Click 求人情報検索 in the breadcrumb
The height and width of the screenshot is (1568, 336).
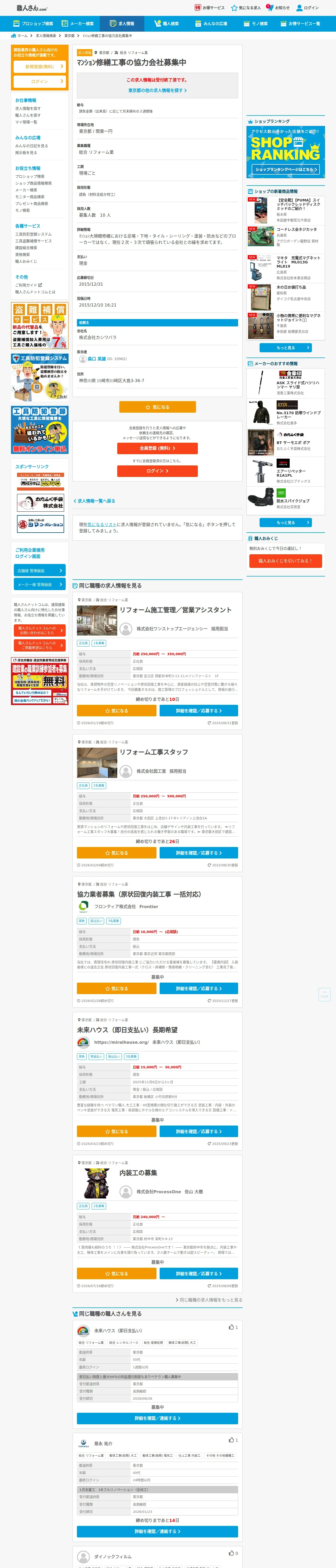46,36
